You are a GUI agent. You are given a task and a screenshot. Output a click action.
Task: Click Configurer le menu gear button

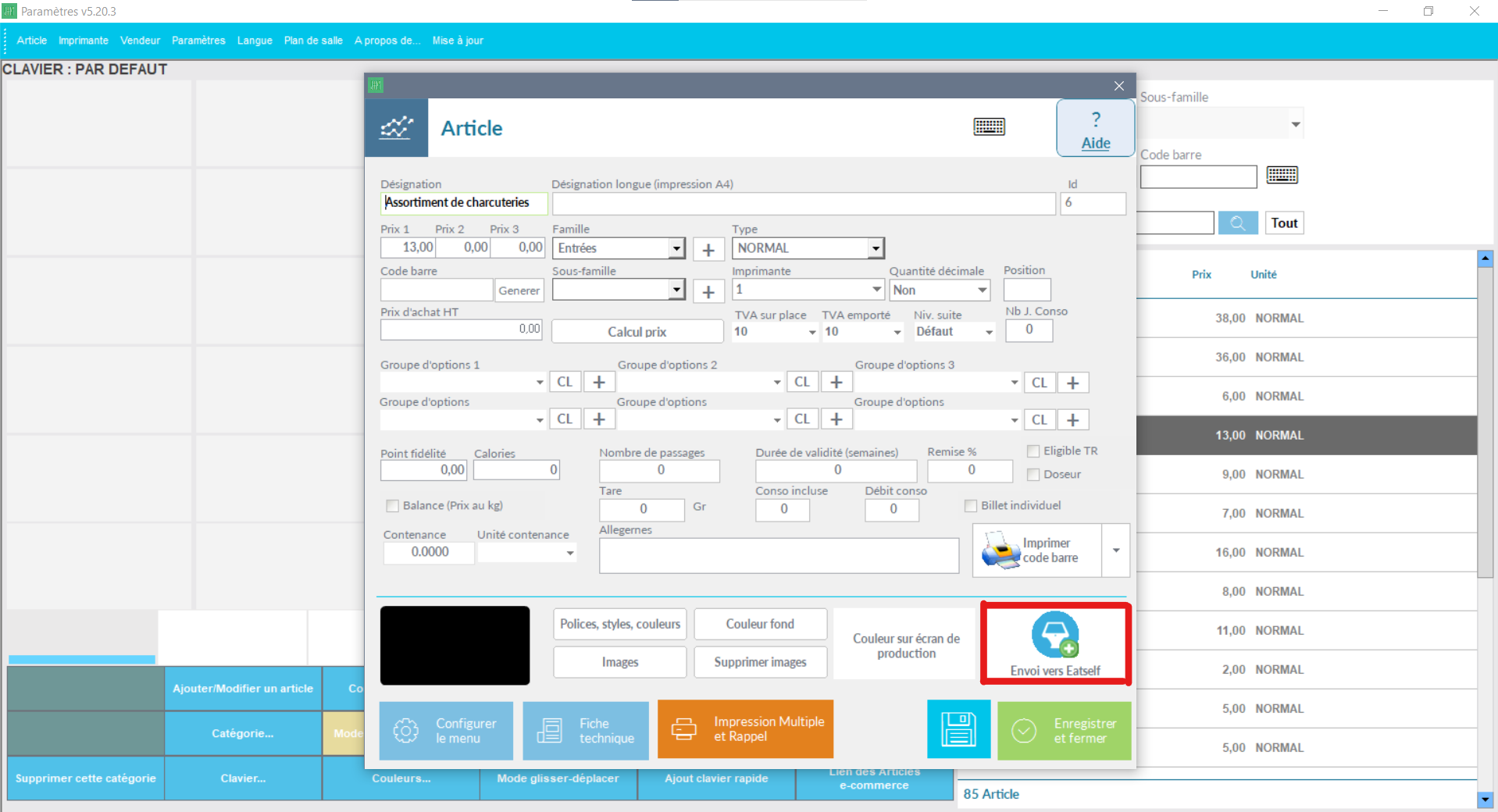446,730
